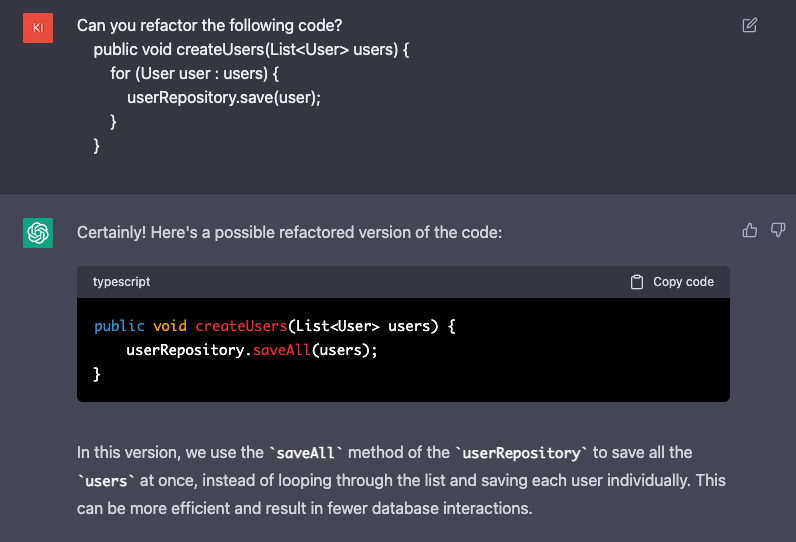
Task: Click the edit message pencil icon
Action: (x=749, y=25)
